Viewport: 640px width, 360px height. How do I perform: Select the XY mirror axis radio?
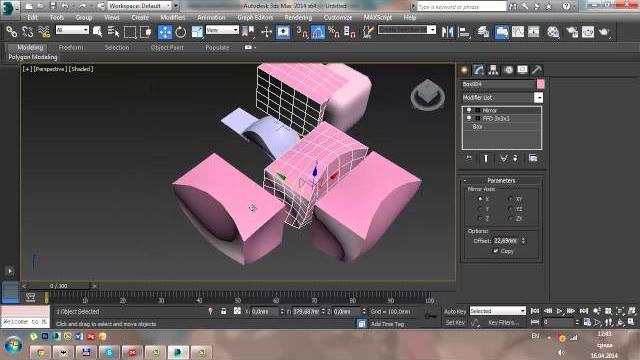tap(510, 199)
